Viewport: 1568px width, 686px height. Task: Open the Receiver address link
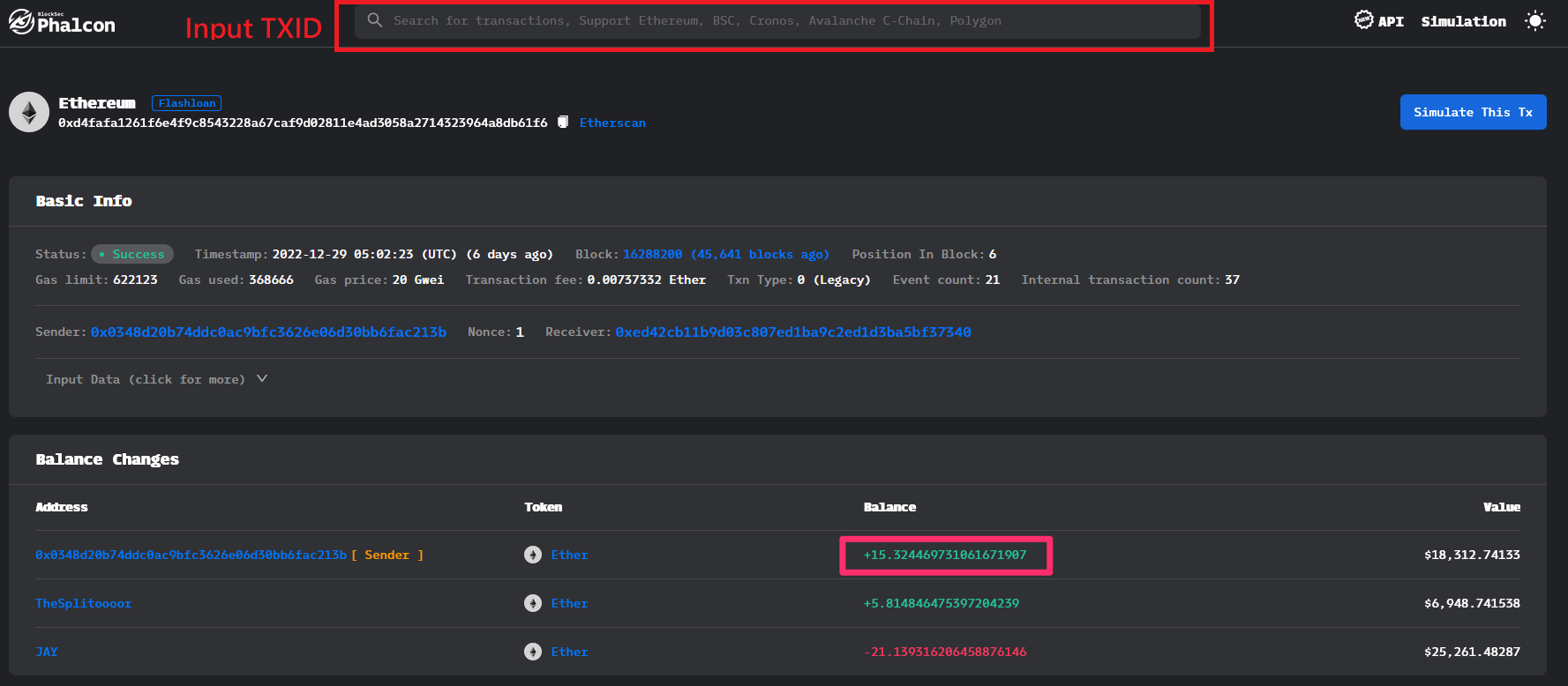[793, 332]
